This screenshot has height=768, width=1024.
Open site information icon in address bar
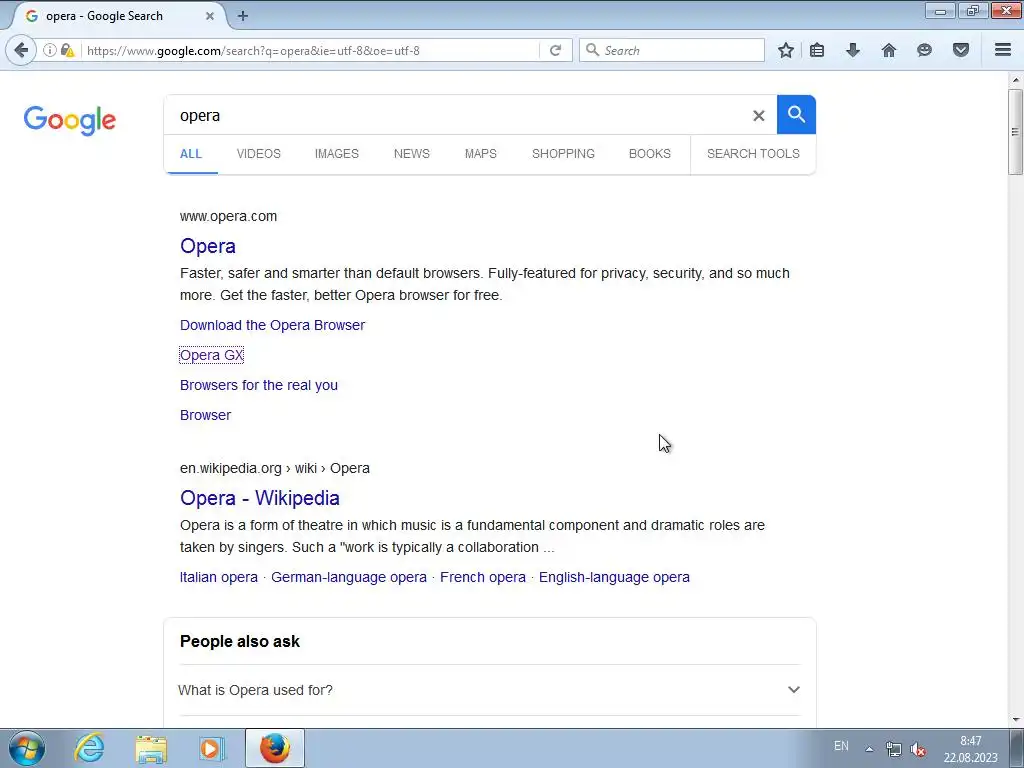point(50,50)
